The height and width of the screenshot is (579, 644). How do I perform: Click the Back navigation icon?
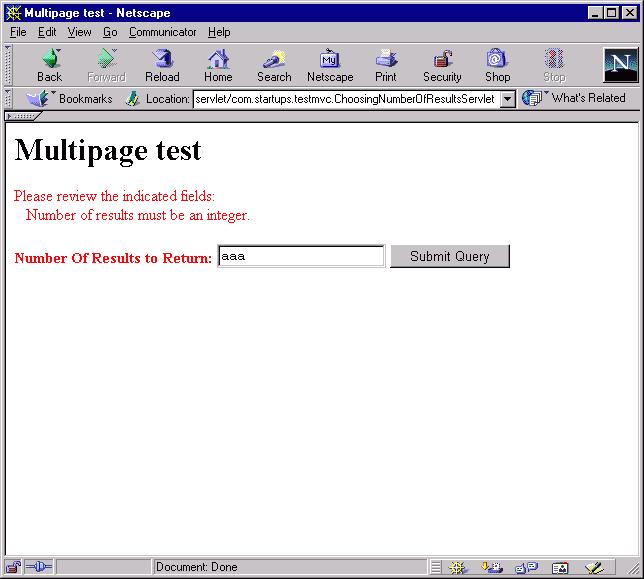pos(49,65)
